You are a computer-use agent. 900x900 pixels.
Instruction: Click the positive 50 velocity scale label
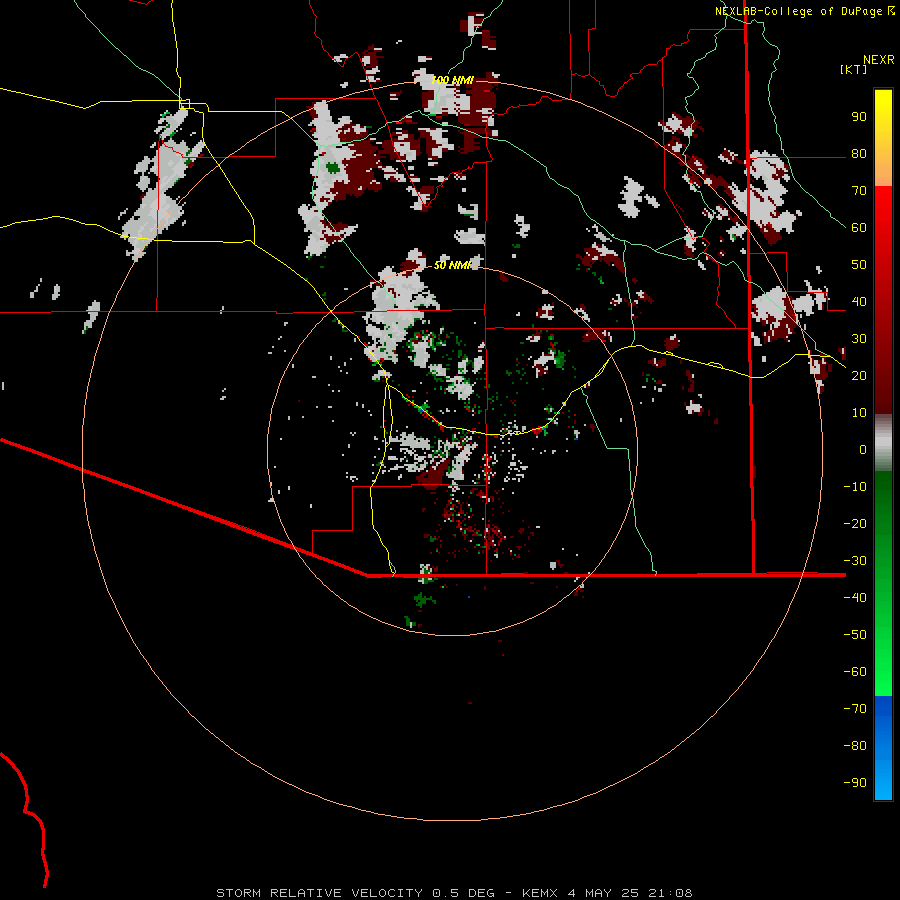pyautogui.click(x=859, y=265)
